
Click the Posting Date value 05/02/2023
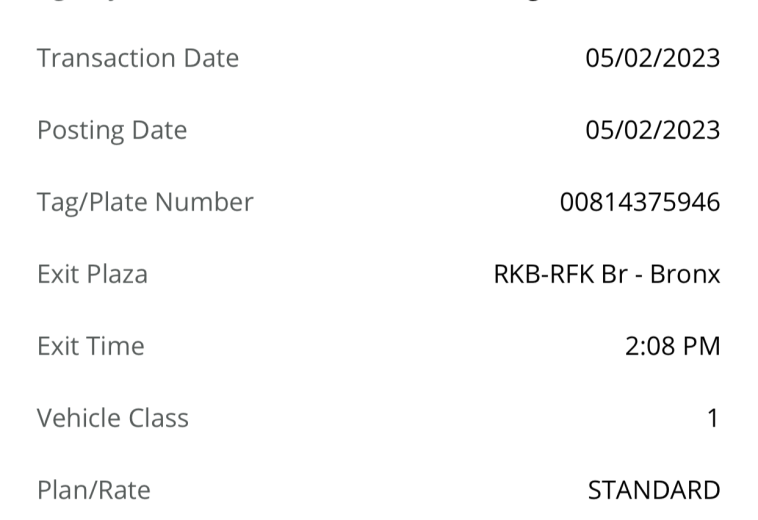click(653, 130)
